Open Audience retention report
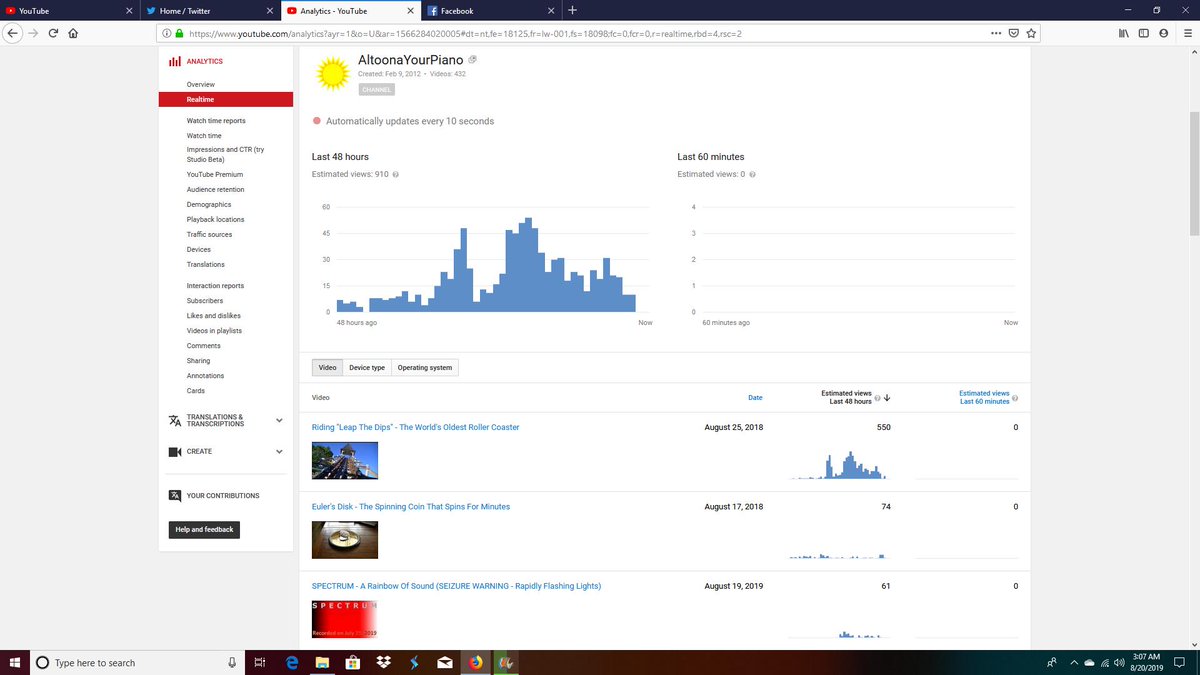 pos(215,189)
